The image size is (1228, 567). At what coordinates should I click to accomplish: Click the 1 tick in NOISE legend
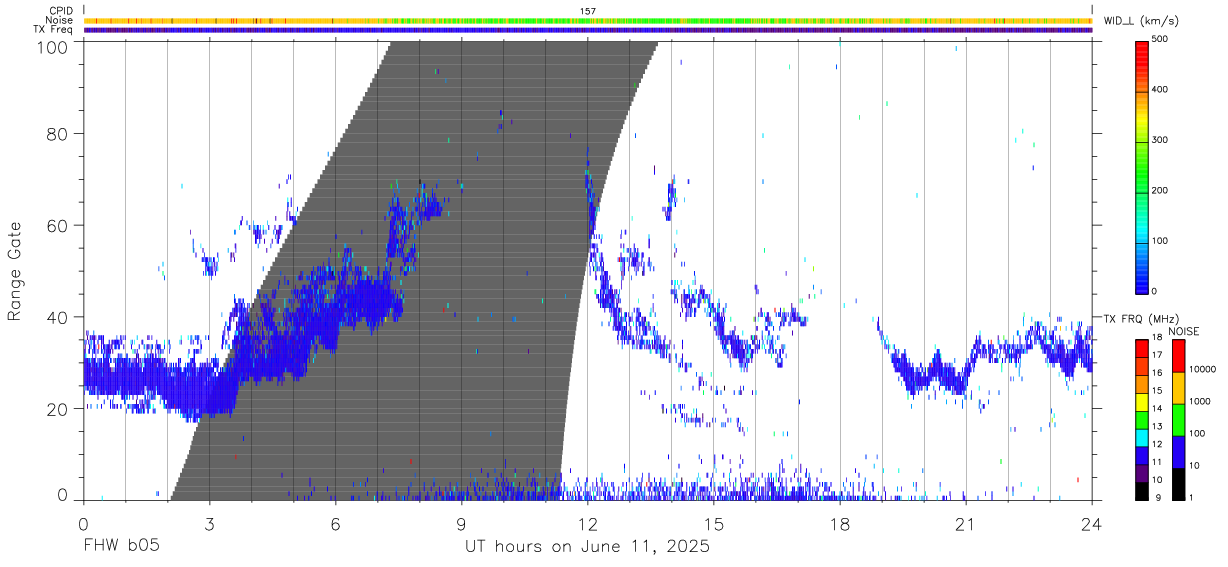(x=1191, y=497)
